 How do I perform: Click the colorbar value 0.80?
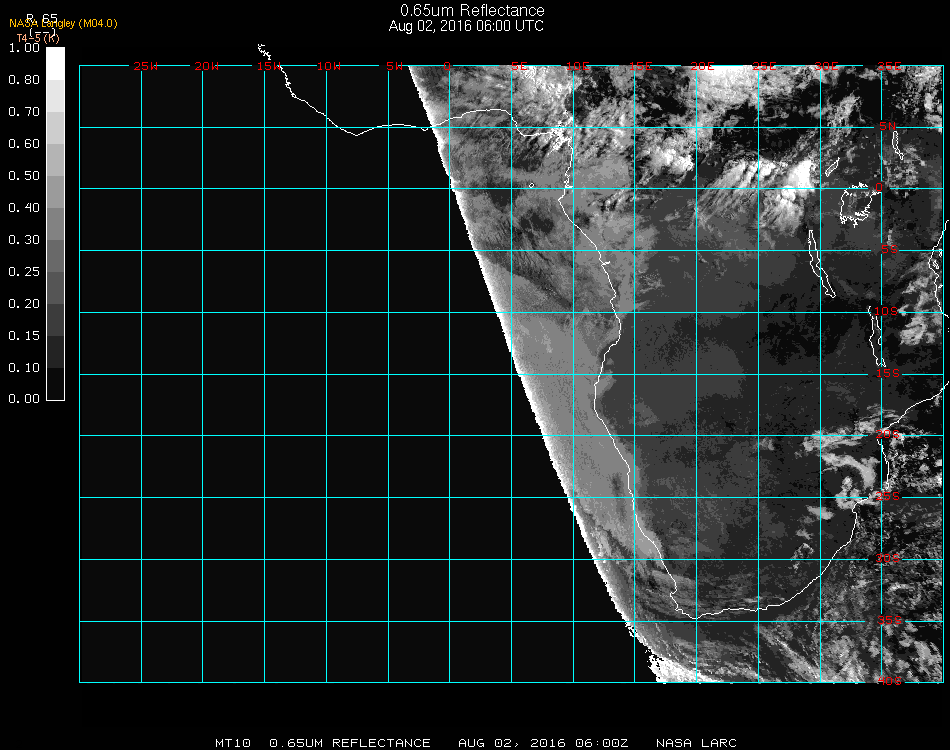[x=24, y=80]
